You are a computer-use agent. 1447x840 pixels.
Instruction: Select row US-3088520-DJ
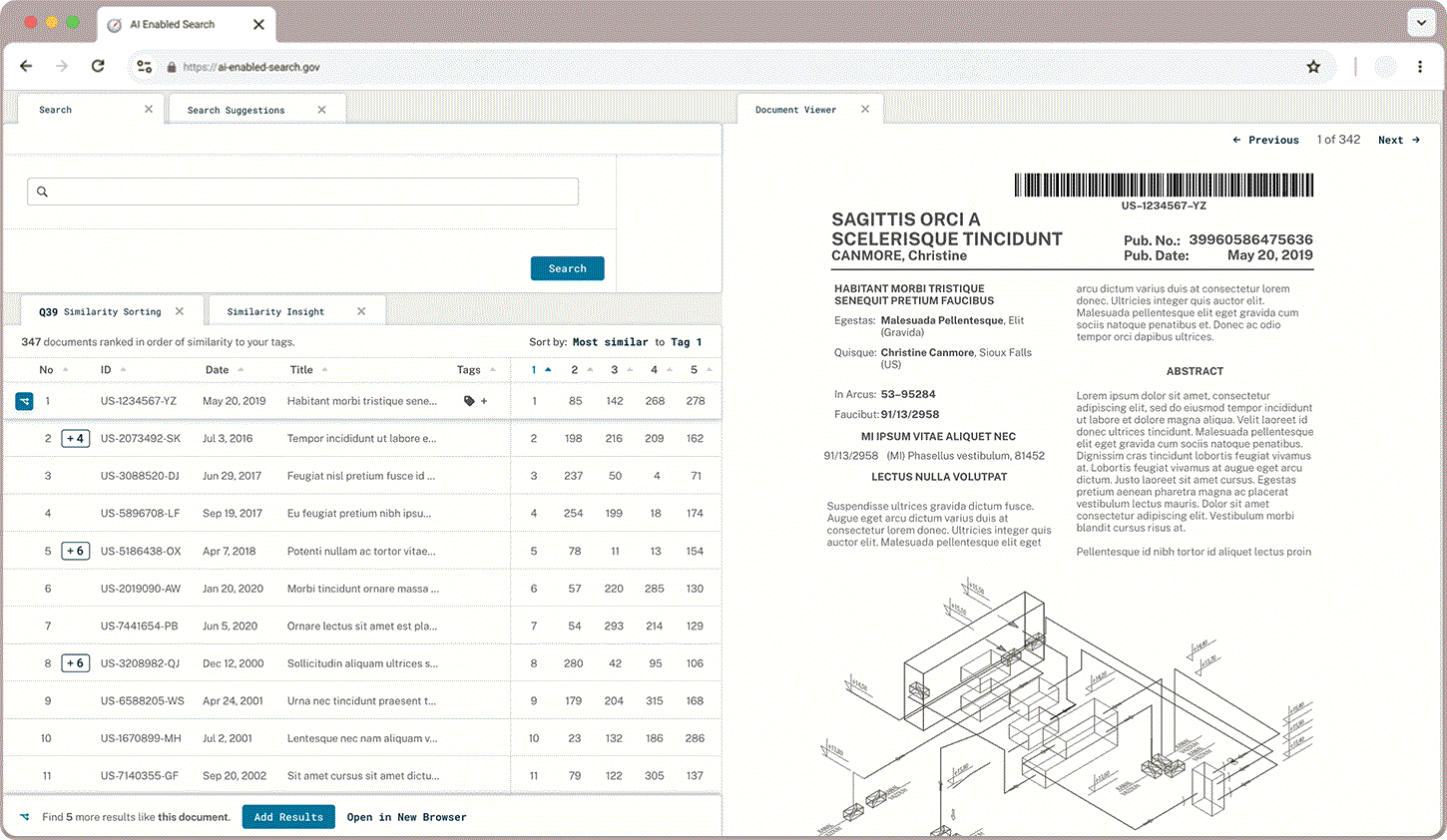click(361, 476)
